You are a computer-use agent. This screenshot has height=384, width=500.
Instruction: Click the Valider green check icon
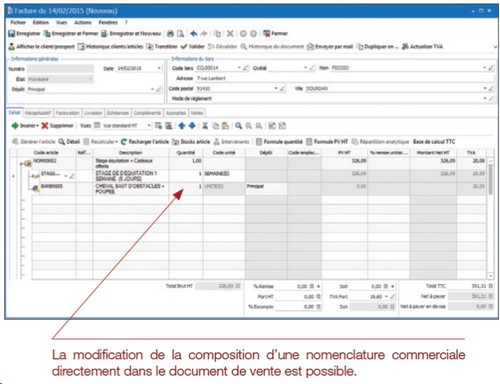tap(184, 46)
